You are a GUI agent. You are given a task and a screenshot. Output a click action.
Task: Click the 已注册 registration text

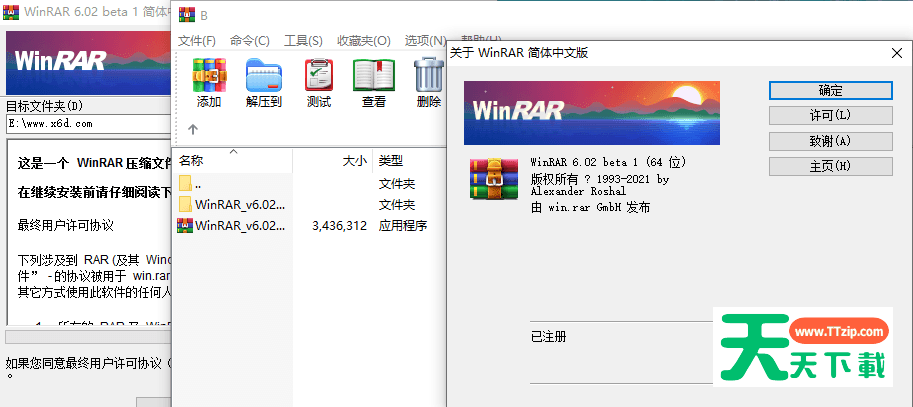click(x=548, y=337)
